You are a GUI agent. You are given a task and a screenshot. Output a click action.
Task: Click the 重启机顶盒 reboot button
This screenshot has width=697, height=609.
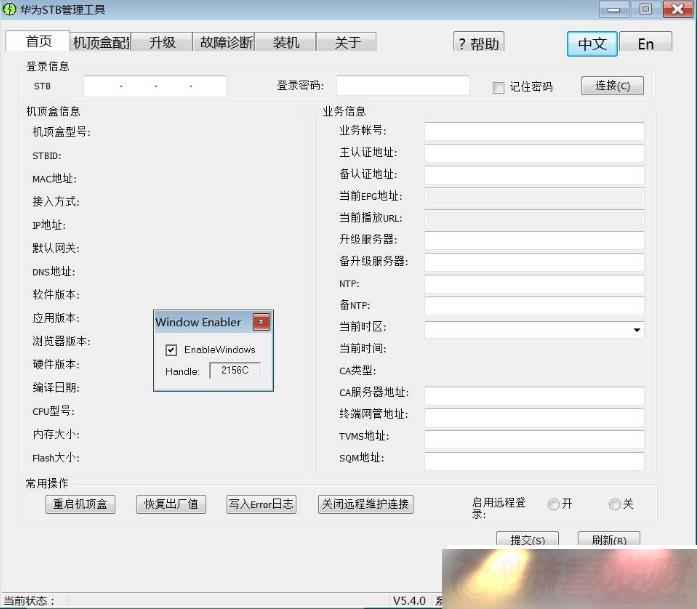click(x=80, y=504)
